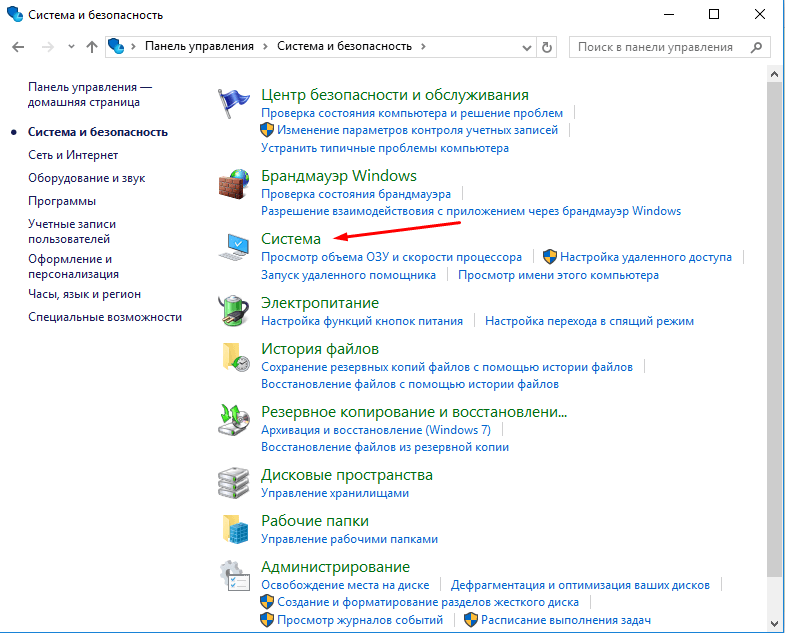Click Настройка функций кнопок питания link
785x633 pixels.
point(362,321)
